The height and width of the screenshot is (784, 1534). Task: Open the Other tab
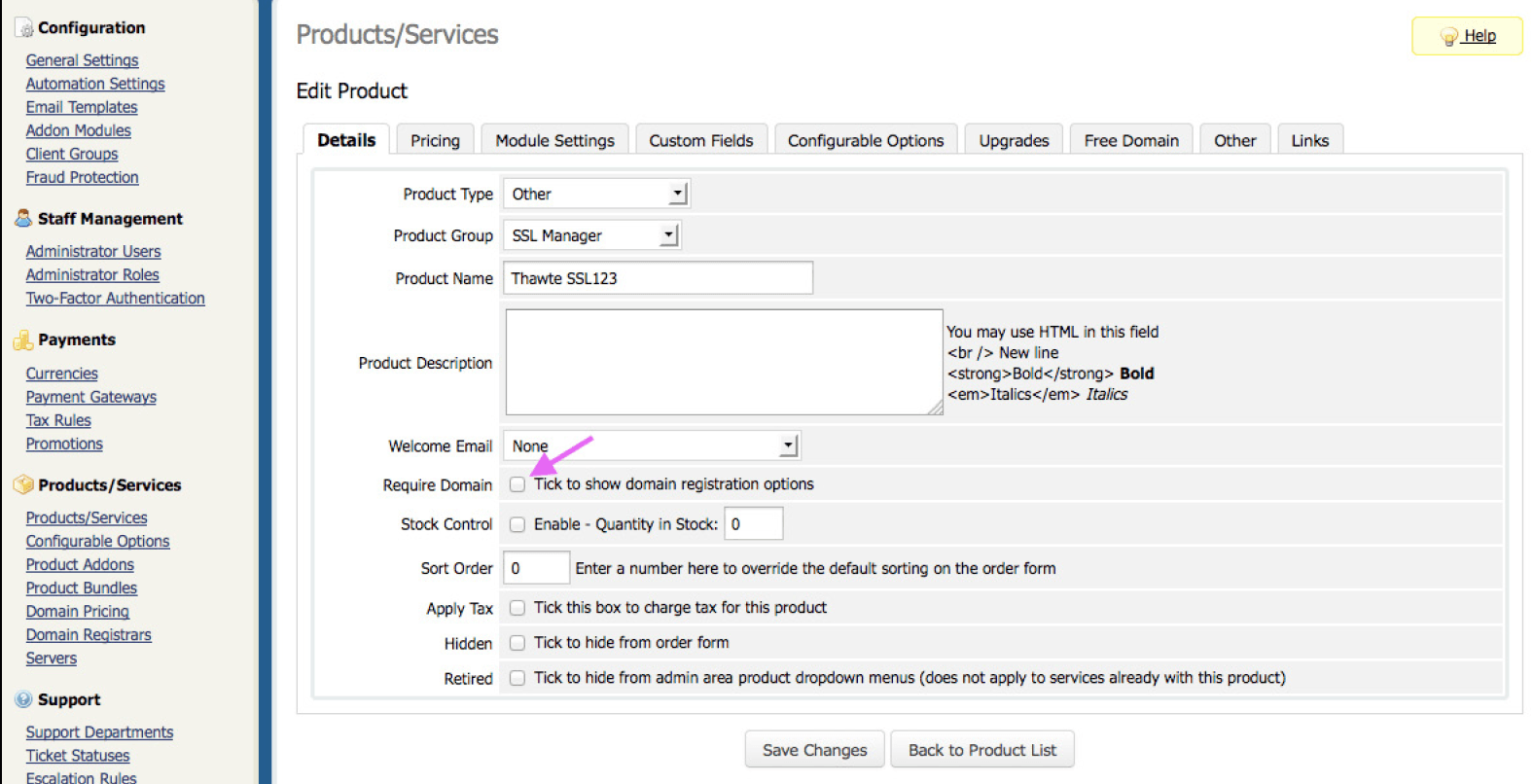click(x=1234, y=140)
